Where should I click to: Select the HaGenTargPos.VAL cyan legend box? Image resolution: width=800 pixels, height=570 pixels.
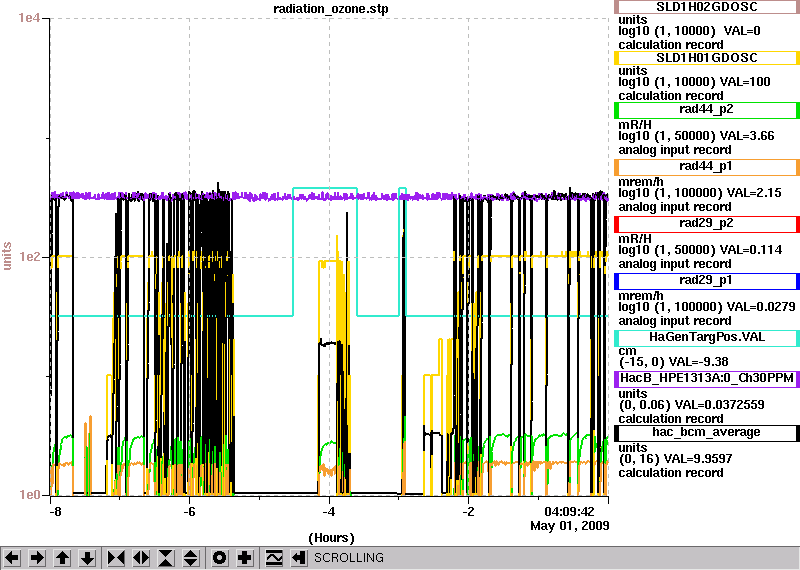(x=707, y=338)
